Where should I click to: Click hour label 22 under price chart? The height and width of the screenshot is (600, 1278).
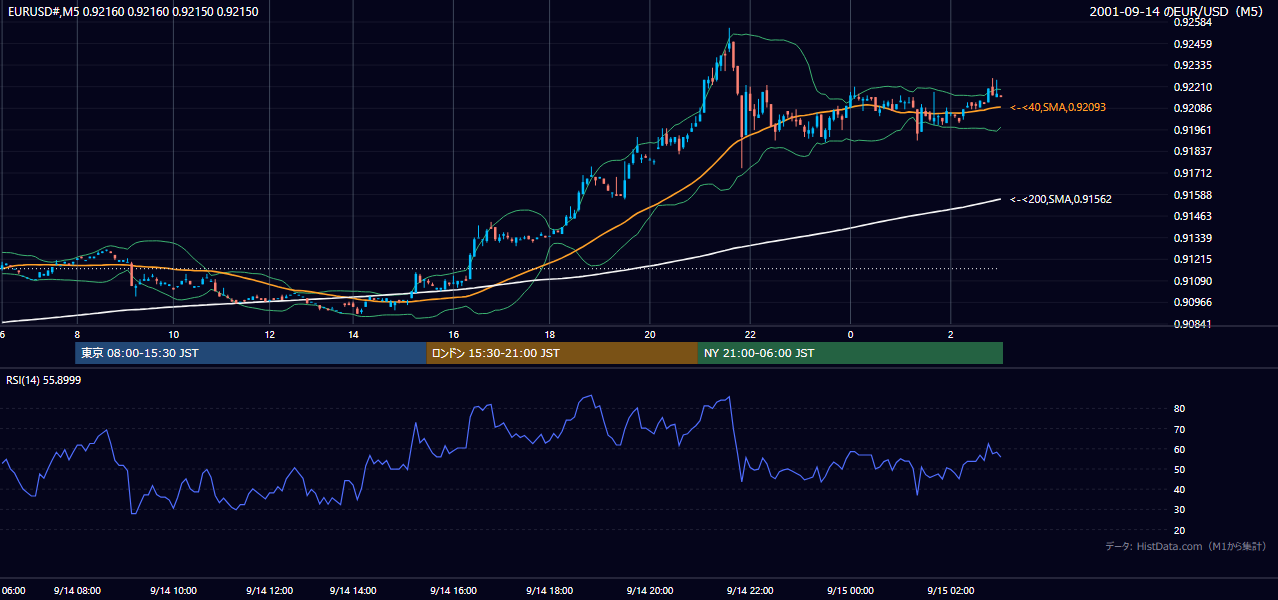click(750, 334)
